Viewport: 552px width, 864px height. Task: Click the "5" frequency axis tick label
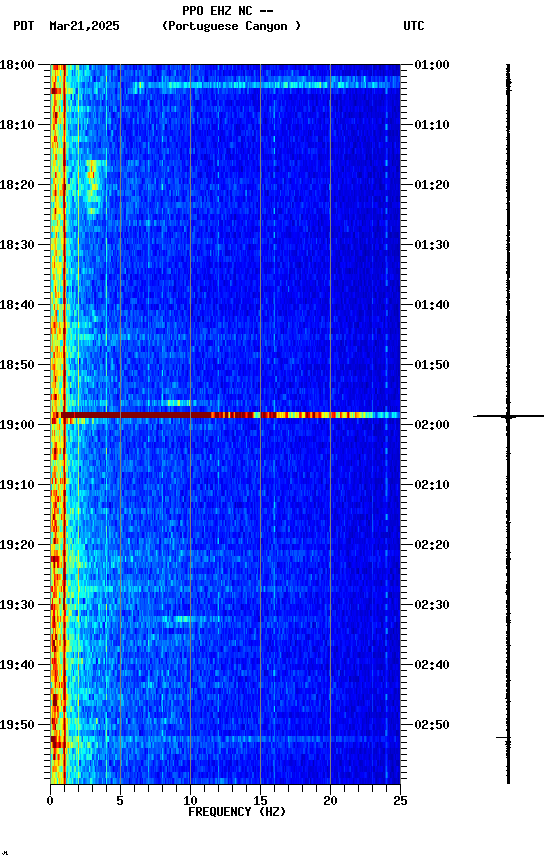tap(120, 801)
